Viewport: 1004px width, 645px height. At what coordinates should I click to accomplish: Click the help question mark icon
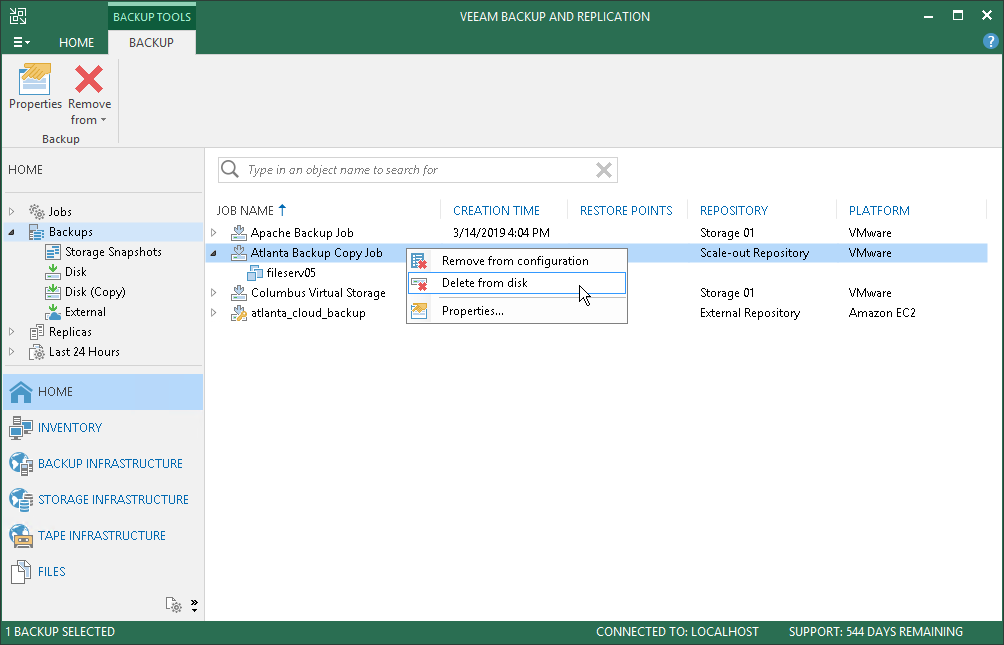[x=990, y=42]
